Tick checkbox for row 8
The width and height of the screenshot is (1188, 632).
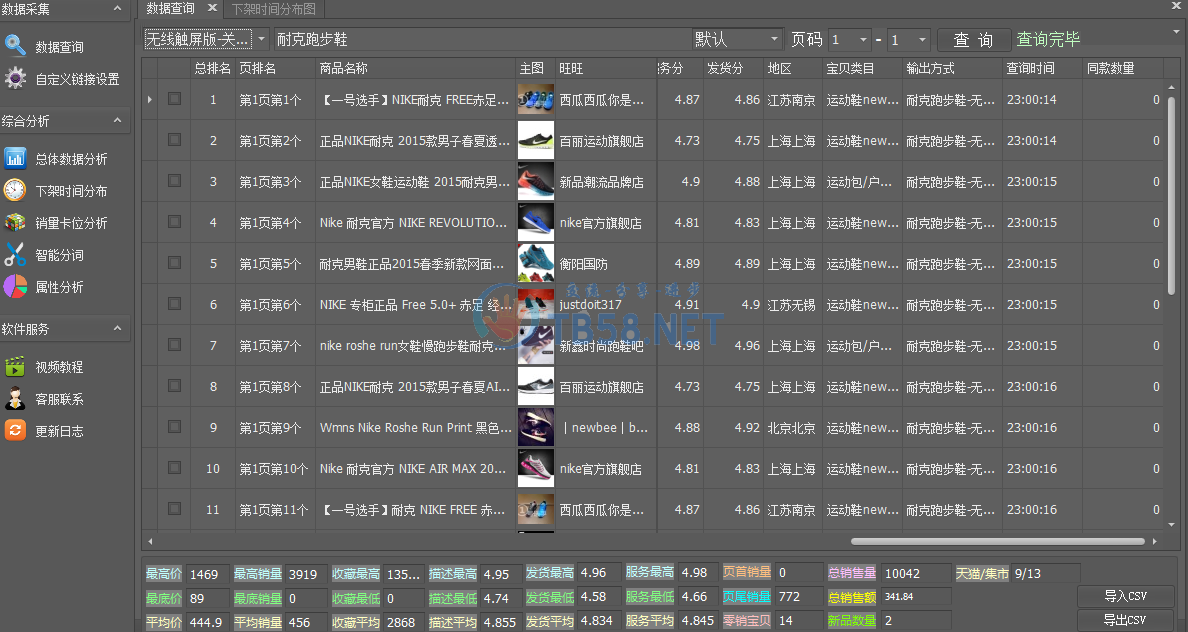click(174, 386)
